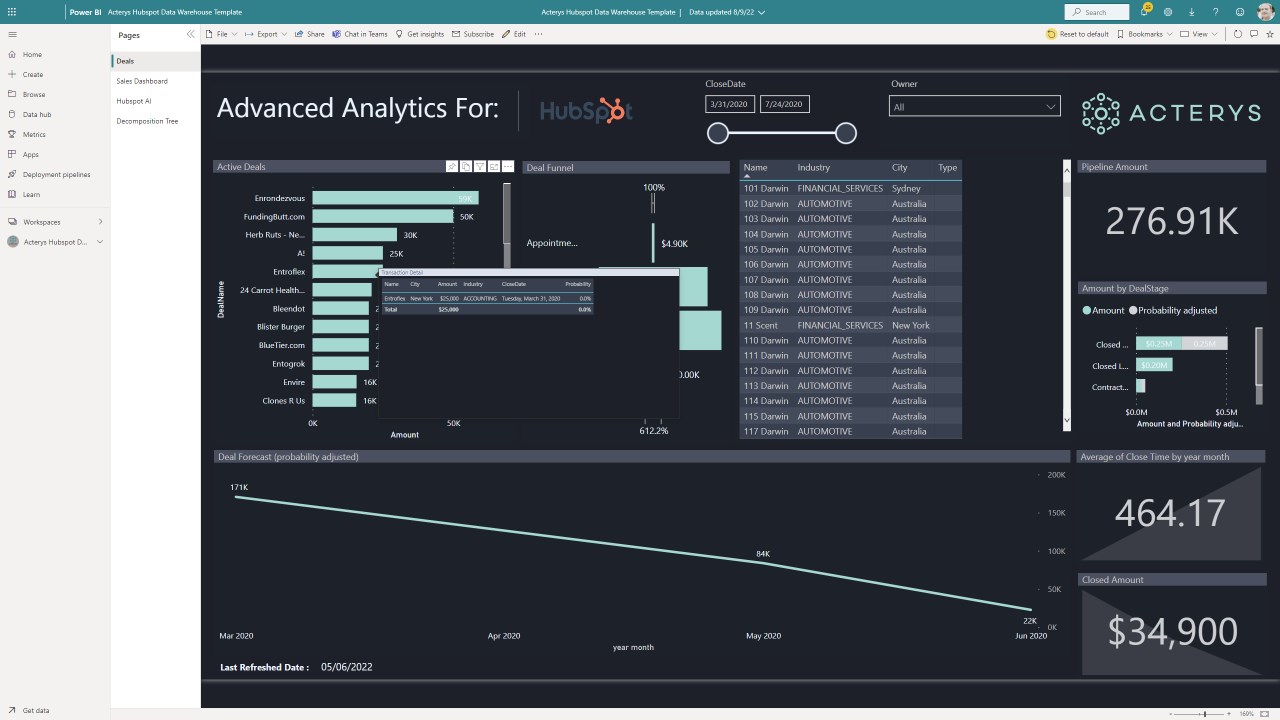Select the 11 Scent row in the table
1280x720 pixels.
pos(850,325)
